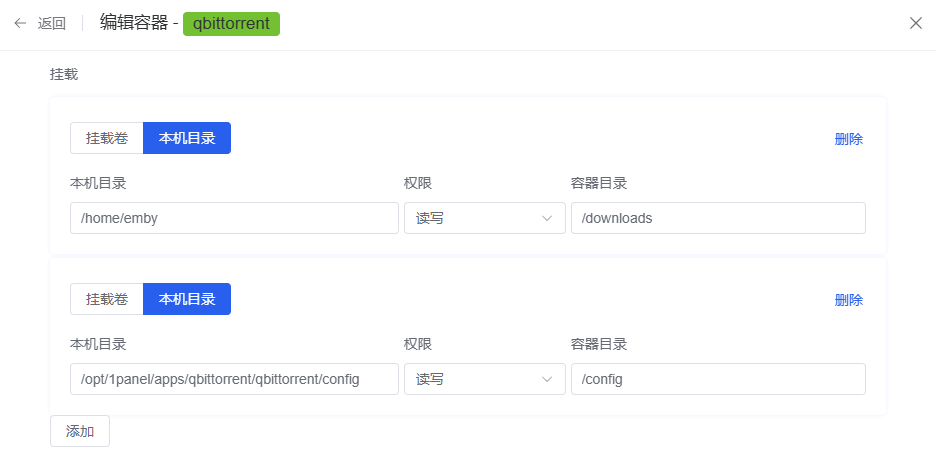
Task: Remove the /config mount entry
Action: pyautogui.click(x=848, y=300)
